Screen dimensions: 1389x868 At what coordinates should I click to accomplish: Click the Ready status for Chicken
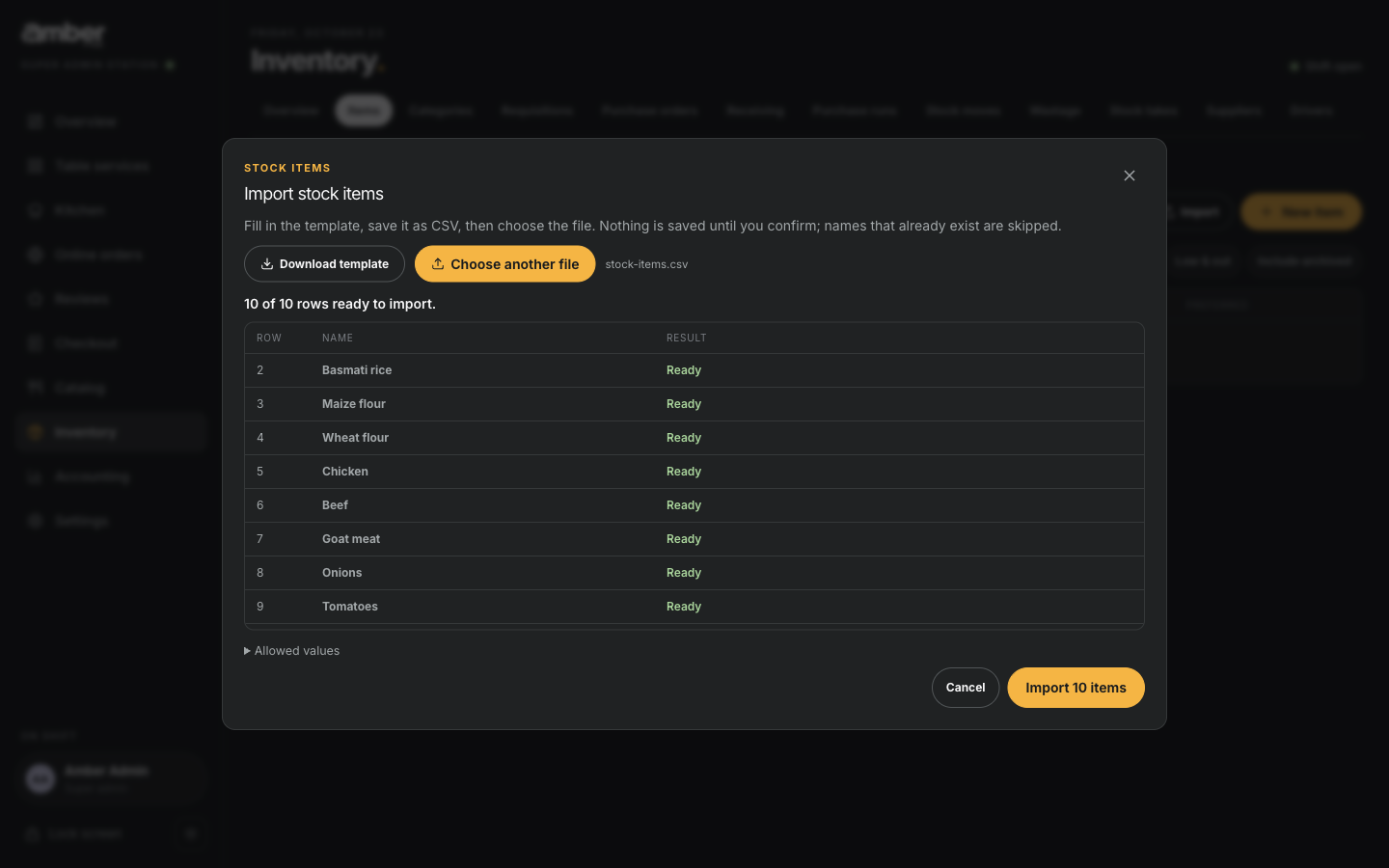pos(684,472)
